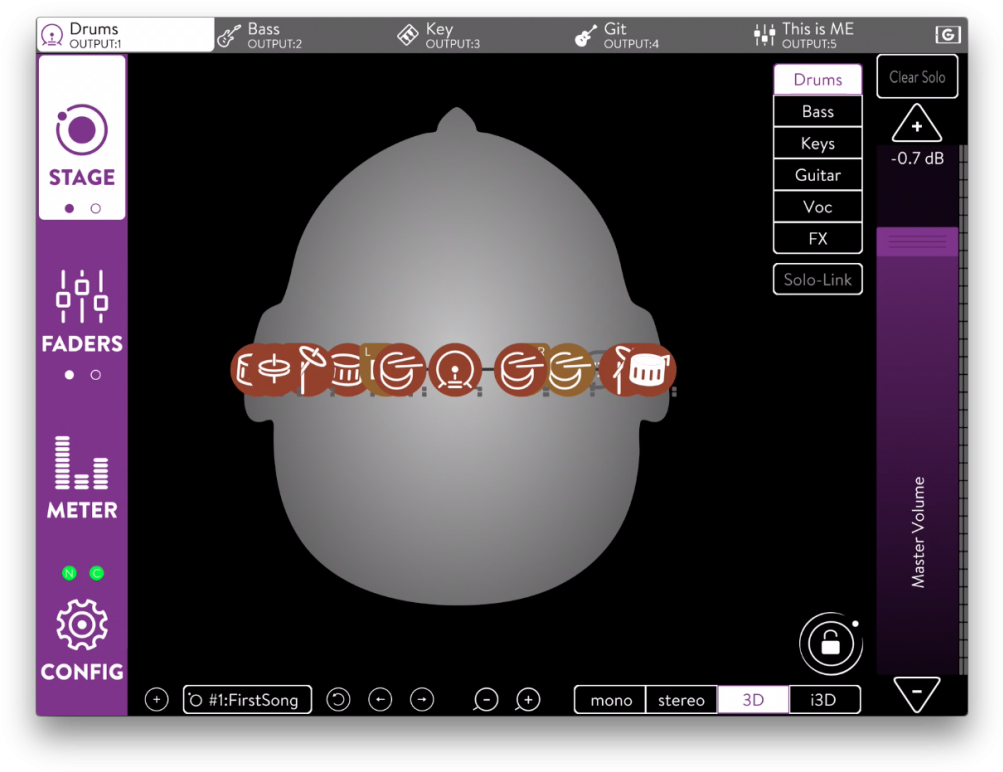Switch output mode to mono
Viewport: 1003px width, 772px height.
(x=610, y=700)
